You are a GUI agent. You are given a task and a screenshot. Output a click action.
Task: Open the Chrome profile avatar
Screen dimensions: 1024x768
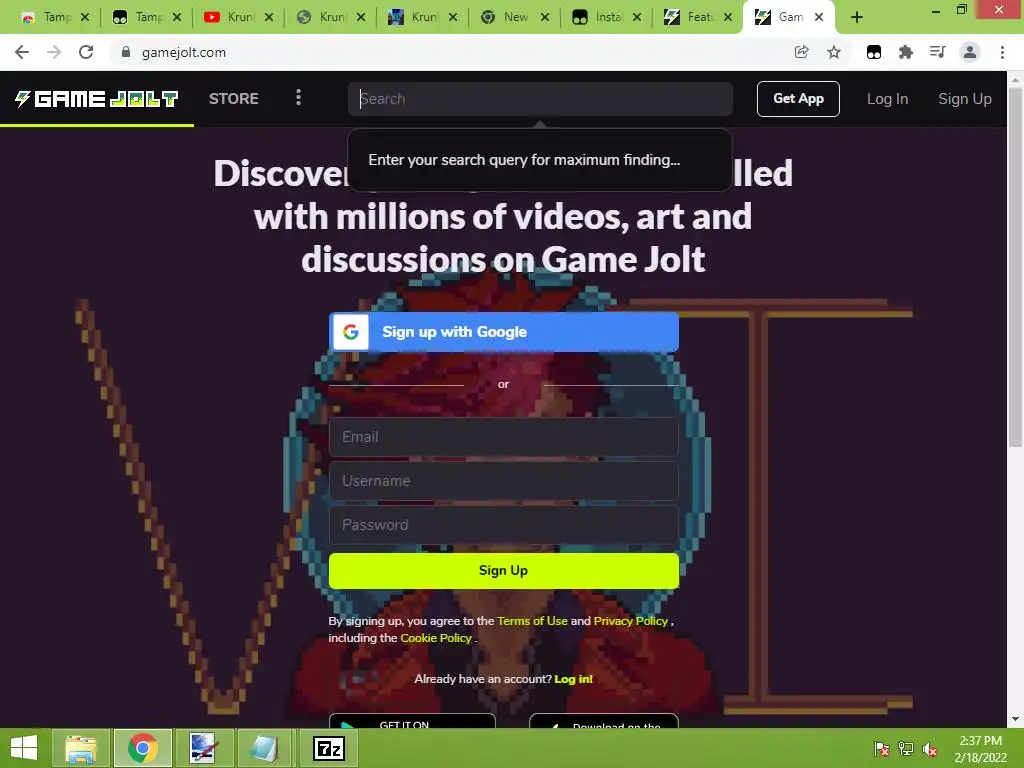[970, 52]
